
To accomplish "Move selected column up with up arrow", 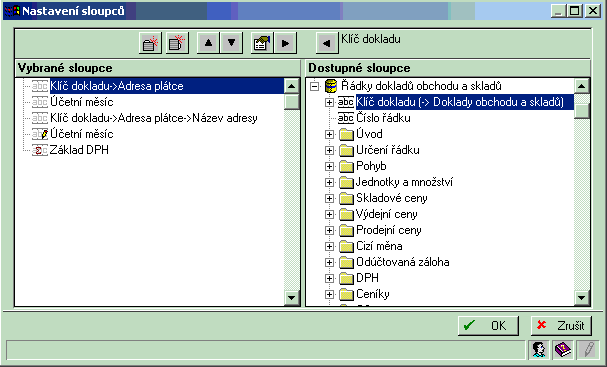I will [208, 43].
